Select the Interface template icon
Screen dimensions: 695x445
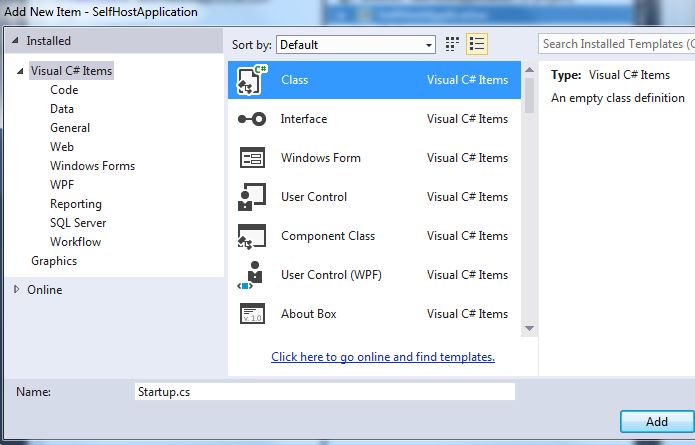click(x=252, y=119)
